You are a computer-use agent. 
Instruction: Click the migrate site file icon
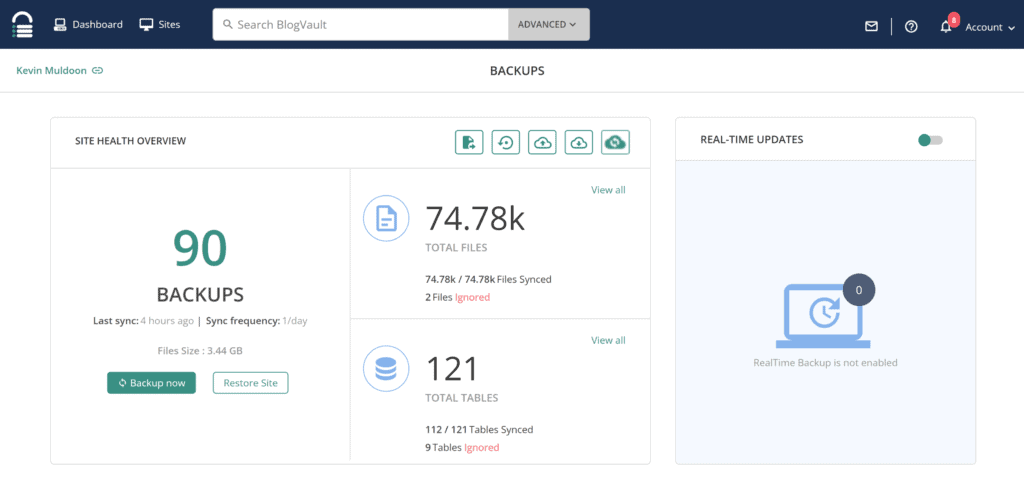468,143
